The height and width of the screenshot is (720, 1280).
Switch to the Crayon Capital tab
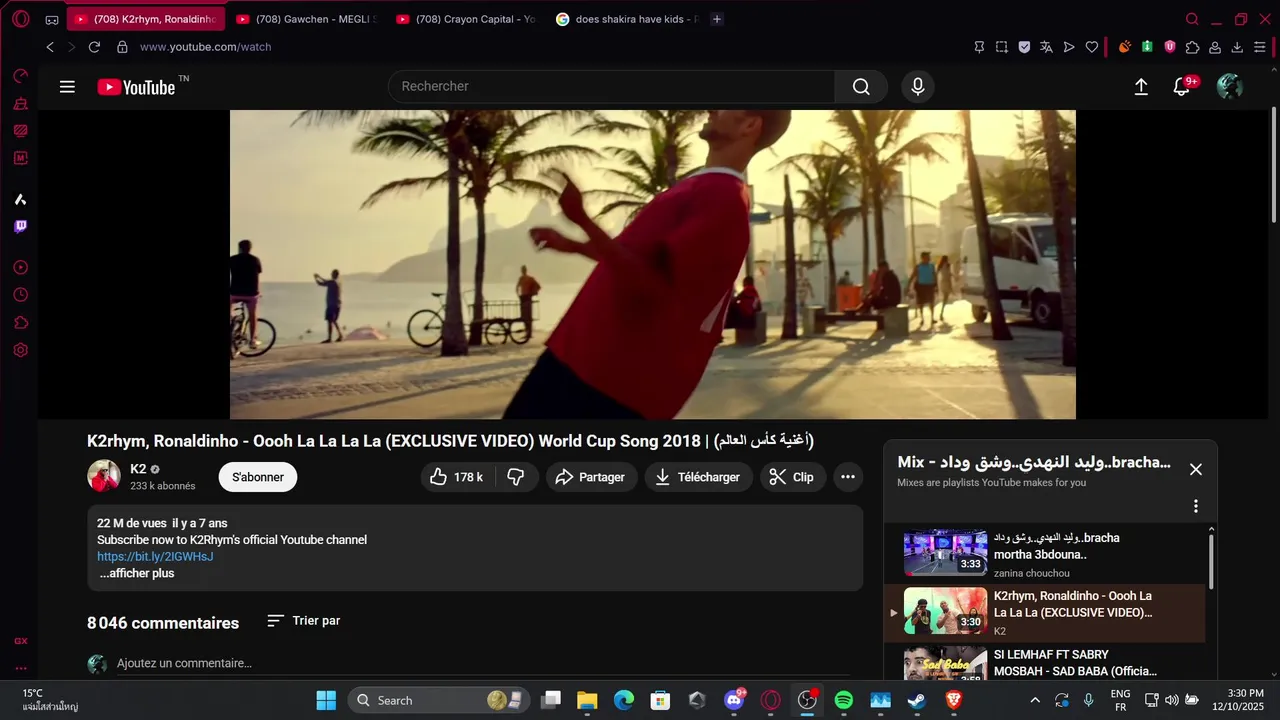pyautogui.click(x=466, y=19)
